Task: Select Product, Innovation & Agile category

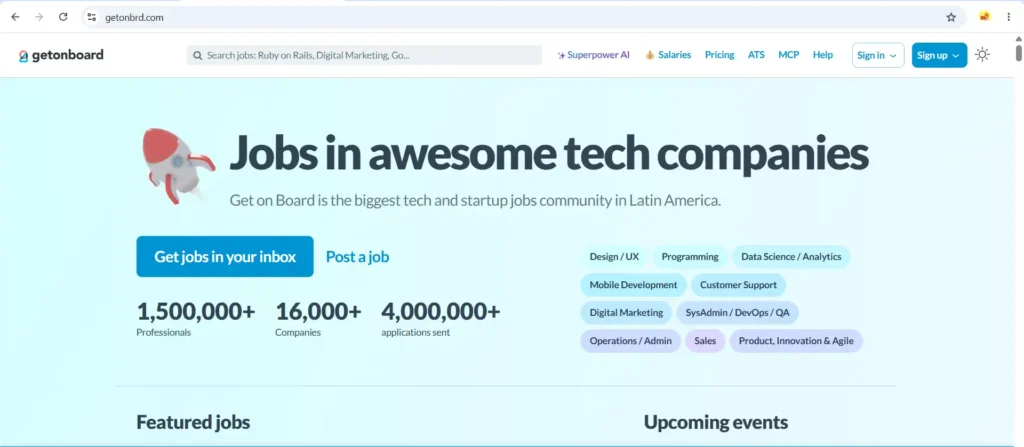Action: 796,341
